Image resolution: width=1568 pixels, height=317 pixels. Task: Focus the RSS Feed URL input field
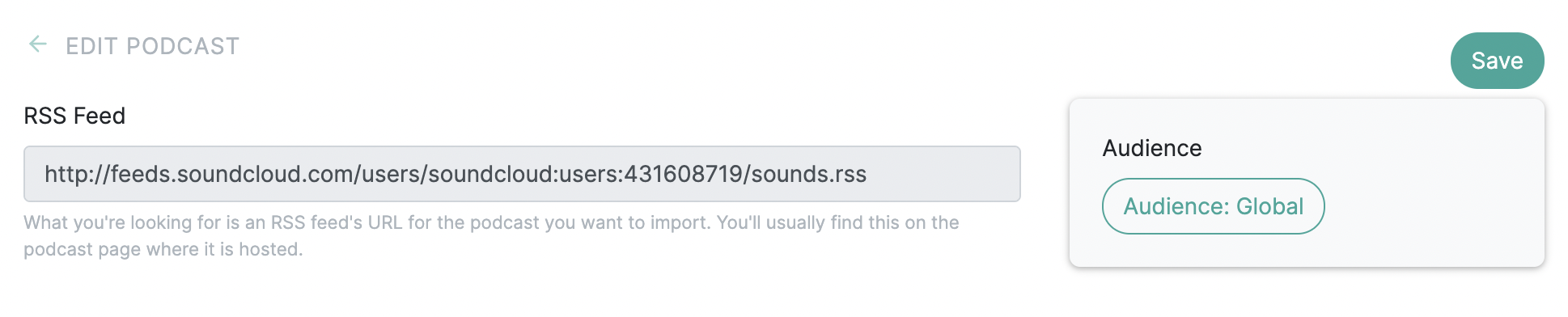[522, 174]
